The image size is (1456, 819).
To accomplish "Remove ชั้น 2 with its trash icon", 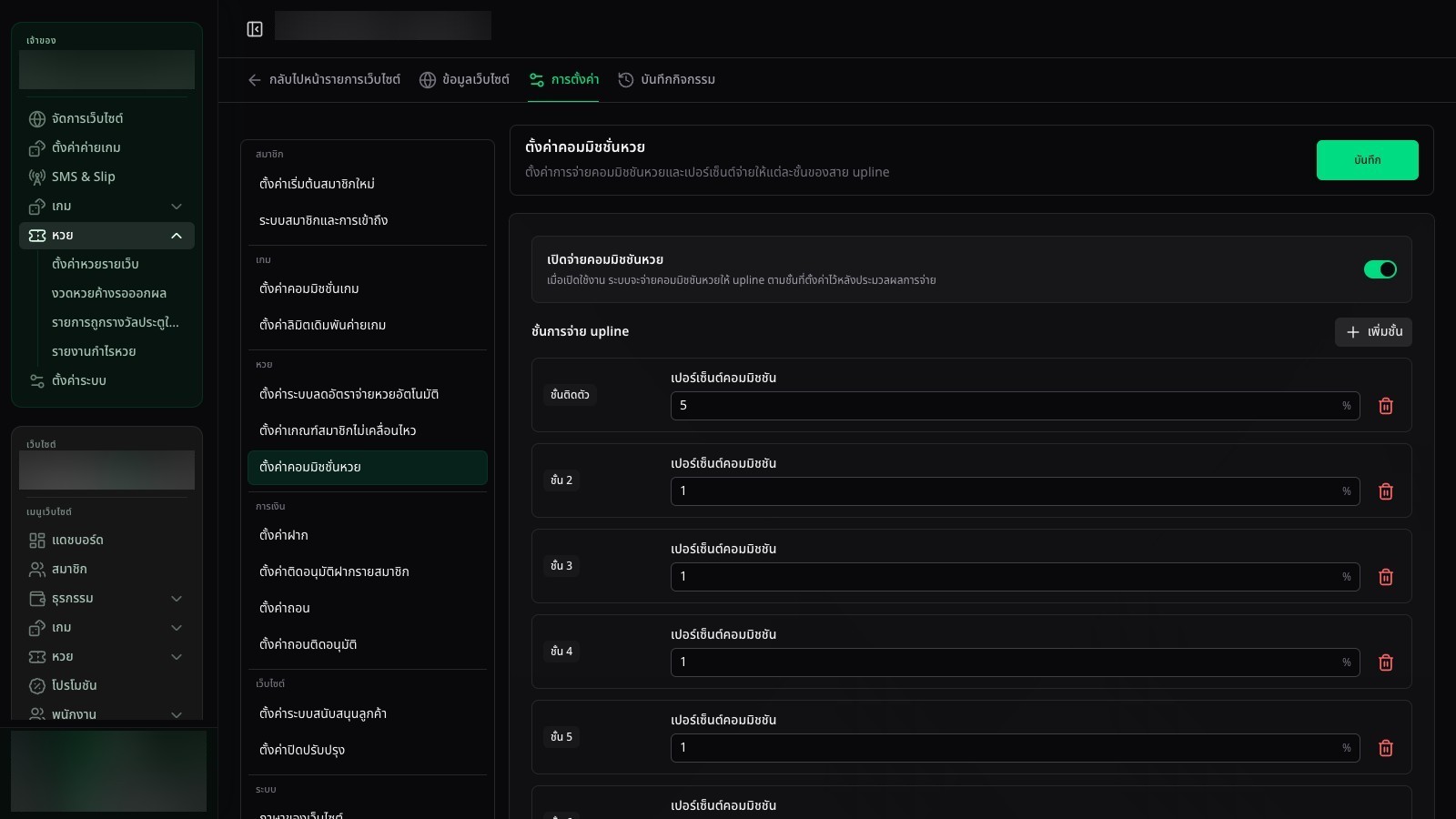I will pyautogui.click(x=1386, y=491).
